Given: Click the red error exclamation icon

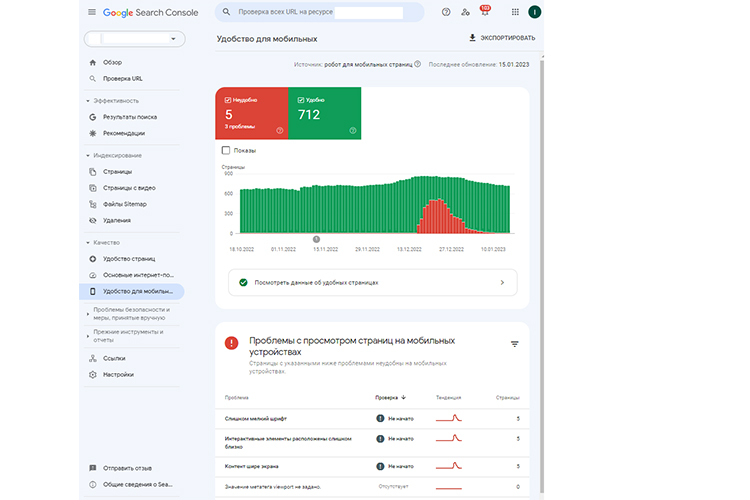Looking at the screenshot, I should coord(232,343).
